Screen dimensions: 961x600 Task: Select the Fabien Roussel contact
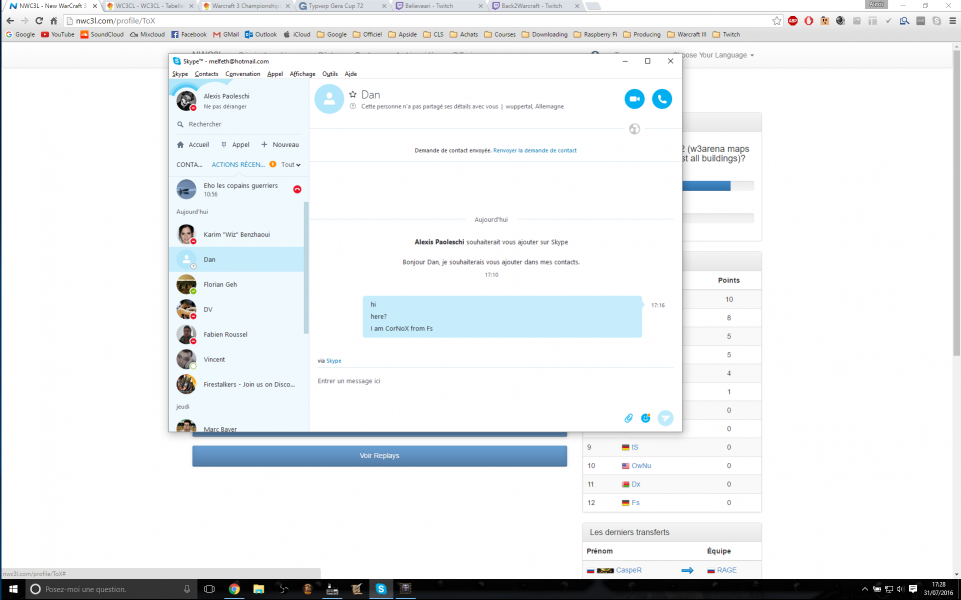(x=237, y=335)
